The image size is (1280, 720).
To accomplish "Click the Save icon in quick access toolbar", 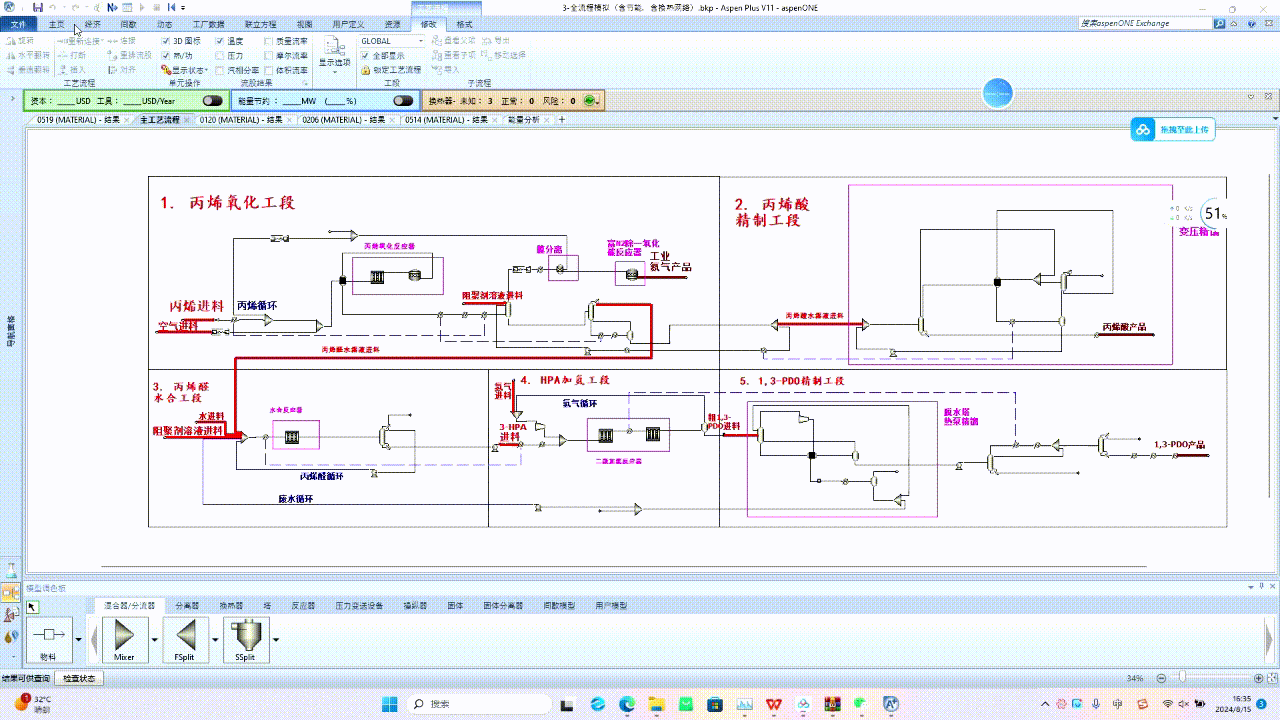I will coord(38,7).
